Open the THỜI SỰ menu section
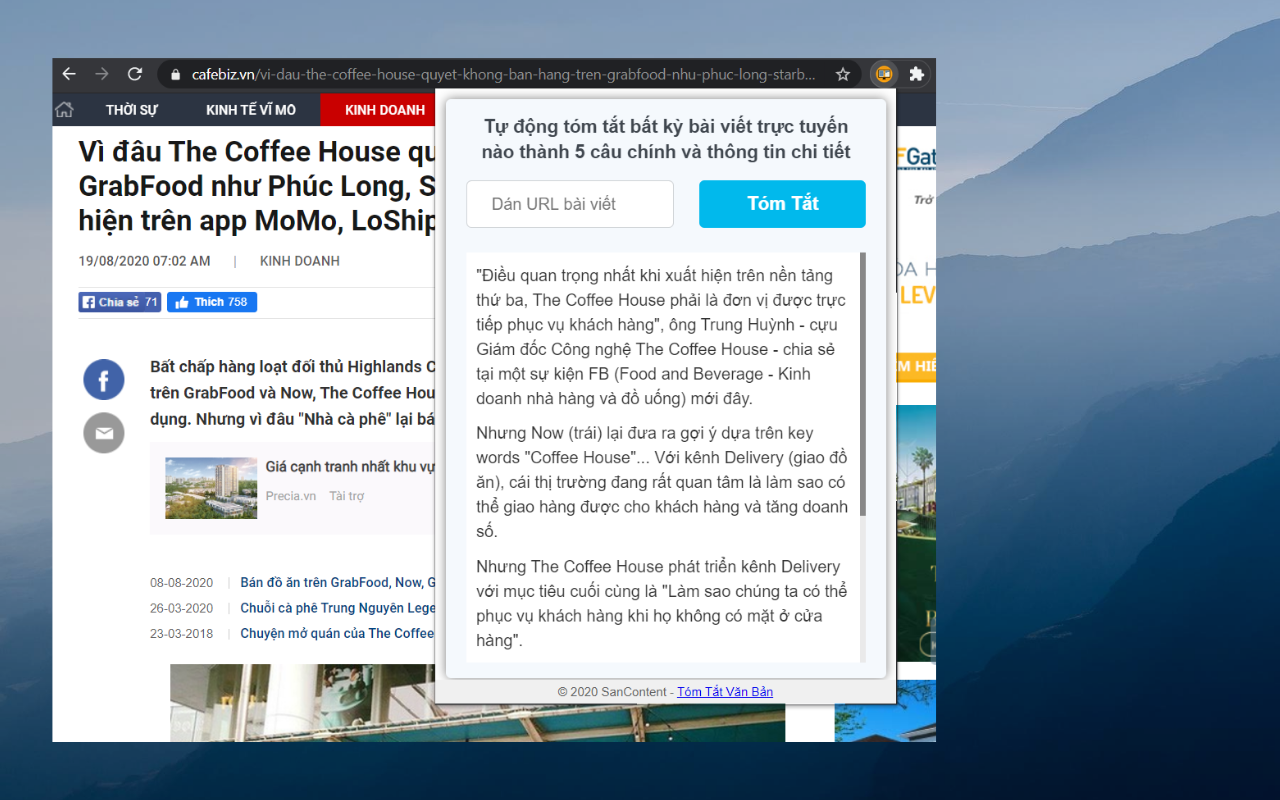The image size is (1280, 800). pyautogui.click(x=132, y=110)
